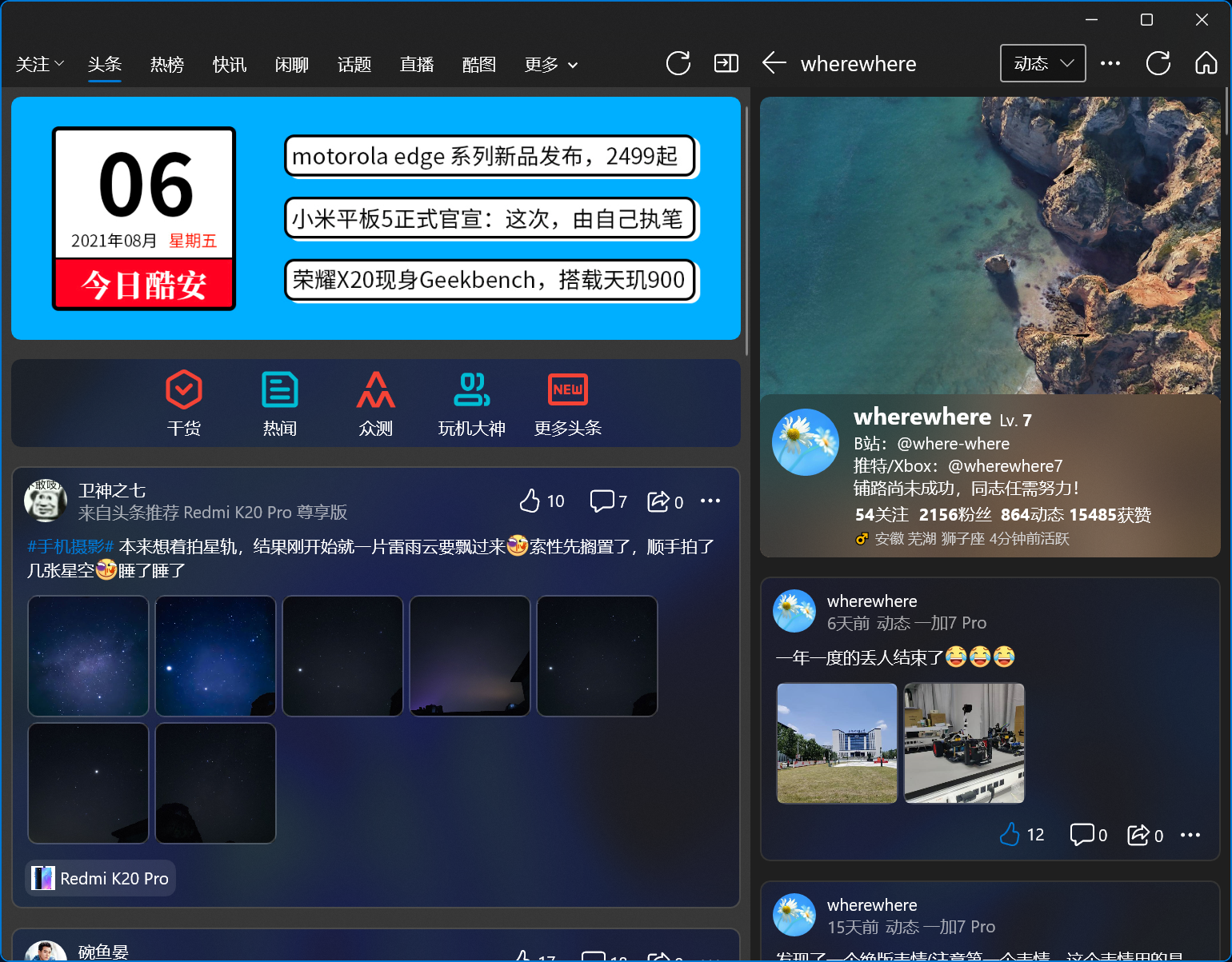Share 卫神之七's post

coord(666,501)
